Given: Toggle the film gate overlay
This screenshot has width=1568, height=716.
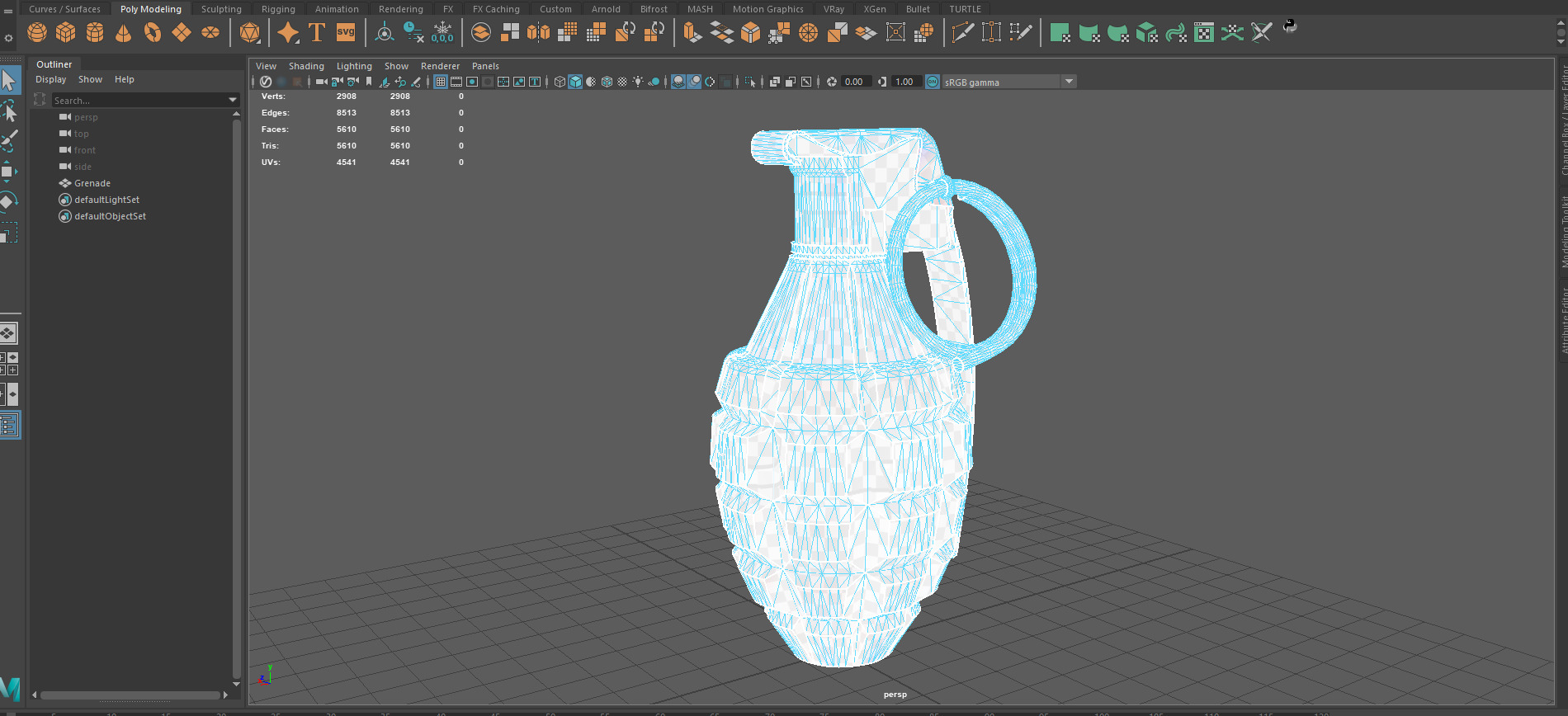Looking at the screenshot, I should coord(456,82).
